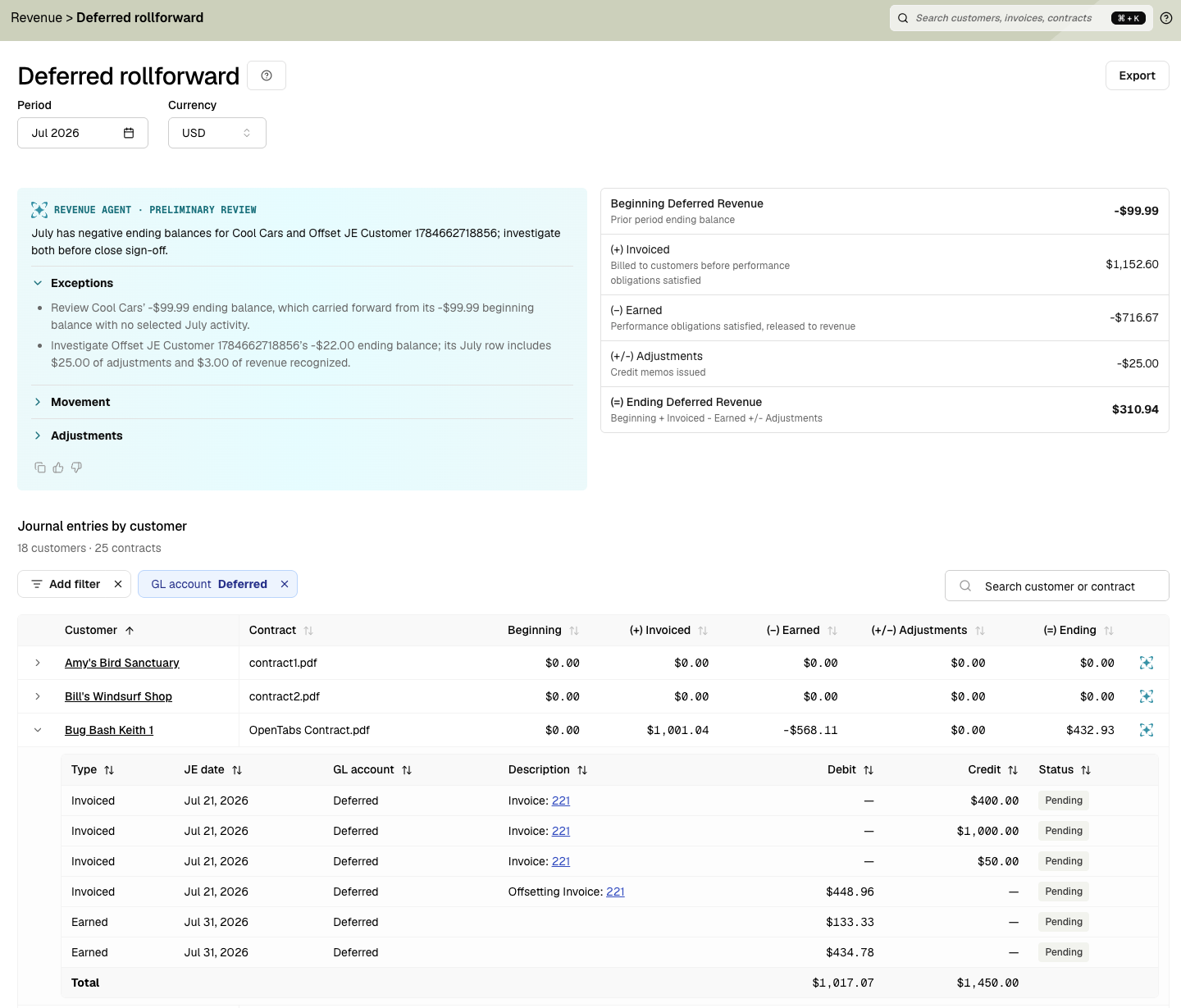The width and height of the screenshot is (1181, 1008).
Task: Open AI analysis for Bug Bash Keith 1 row
Action: click(1147, 730)
